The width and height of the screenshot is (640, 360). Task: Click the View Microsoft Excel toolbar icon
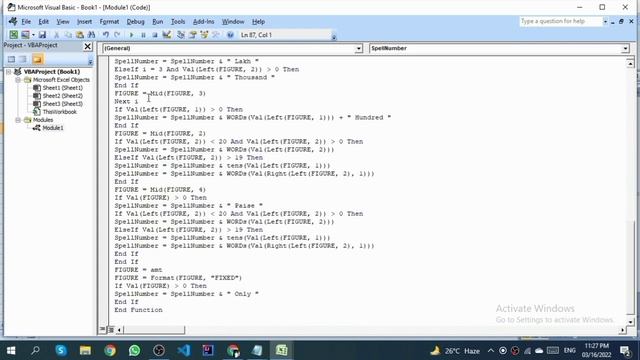pyautogui.click(x=13, y=35)
